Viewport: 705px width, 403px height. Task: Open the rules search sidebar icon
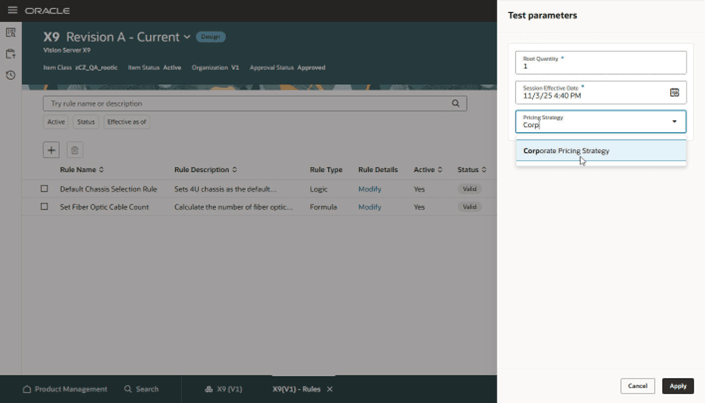[11, 32]
